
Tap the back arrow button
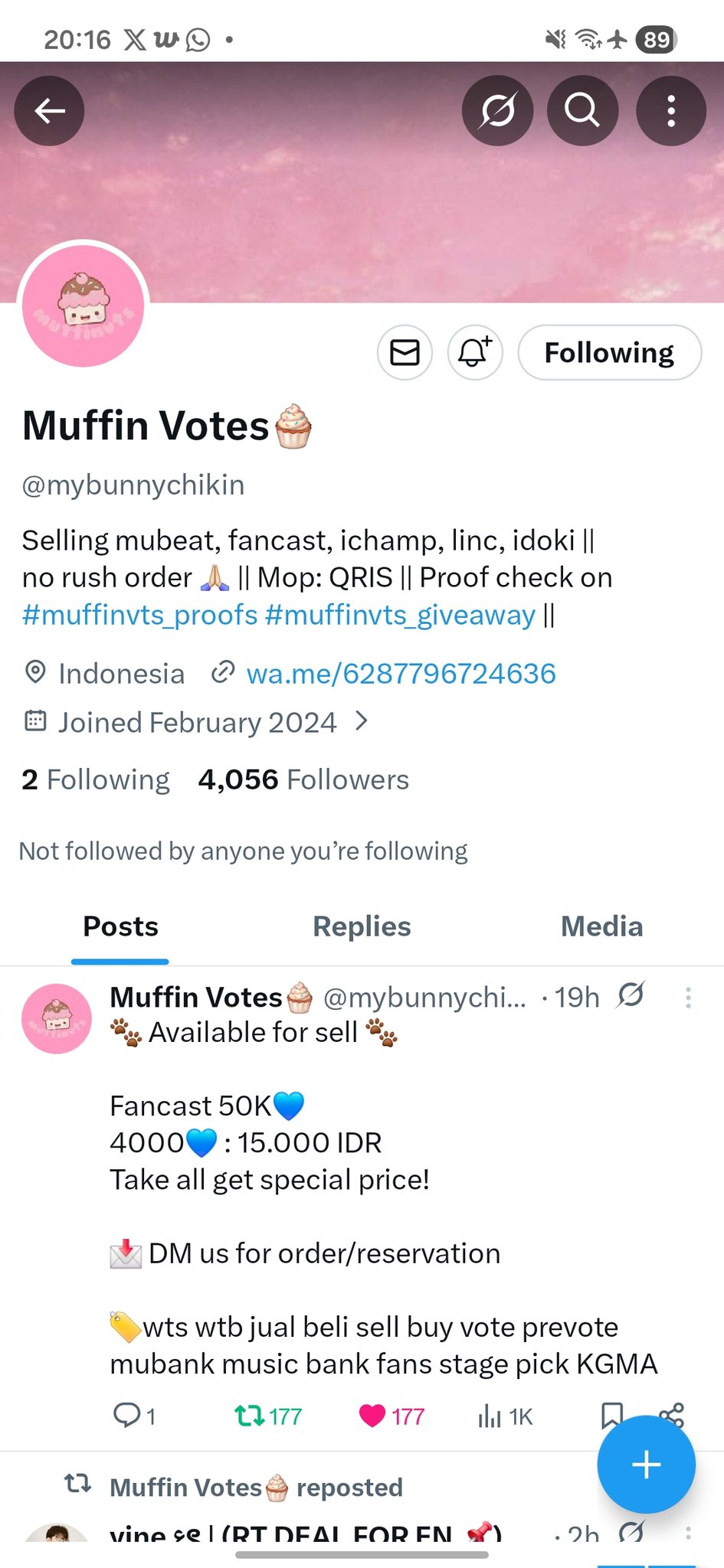point(50,111)
